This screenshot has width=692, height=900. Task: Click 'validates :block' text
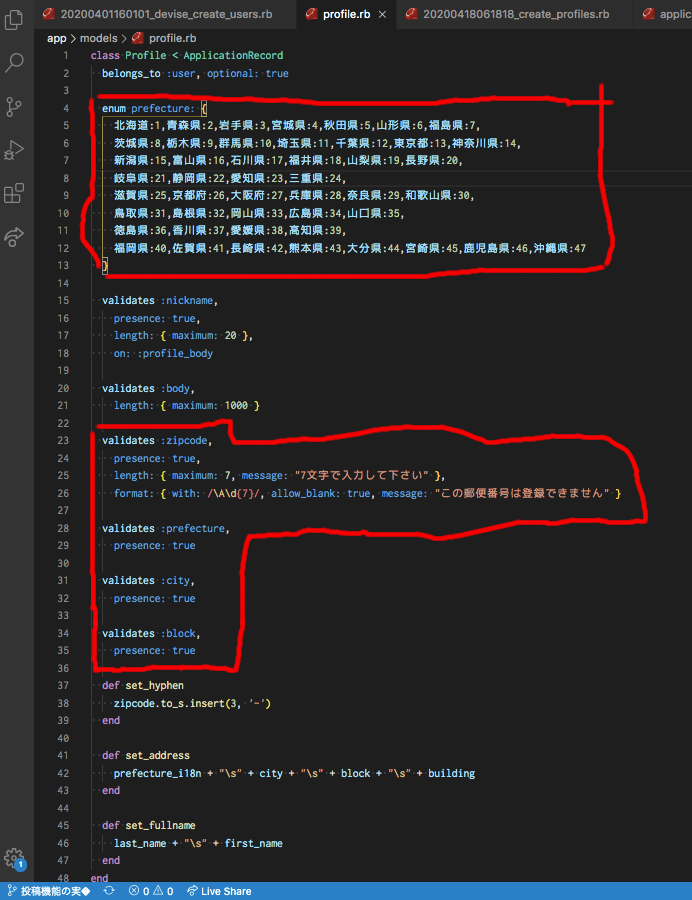pyautogui.click(x=149, y=633)
